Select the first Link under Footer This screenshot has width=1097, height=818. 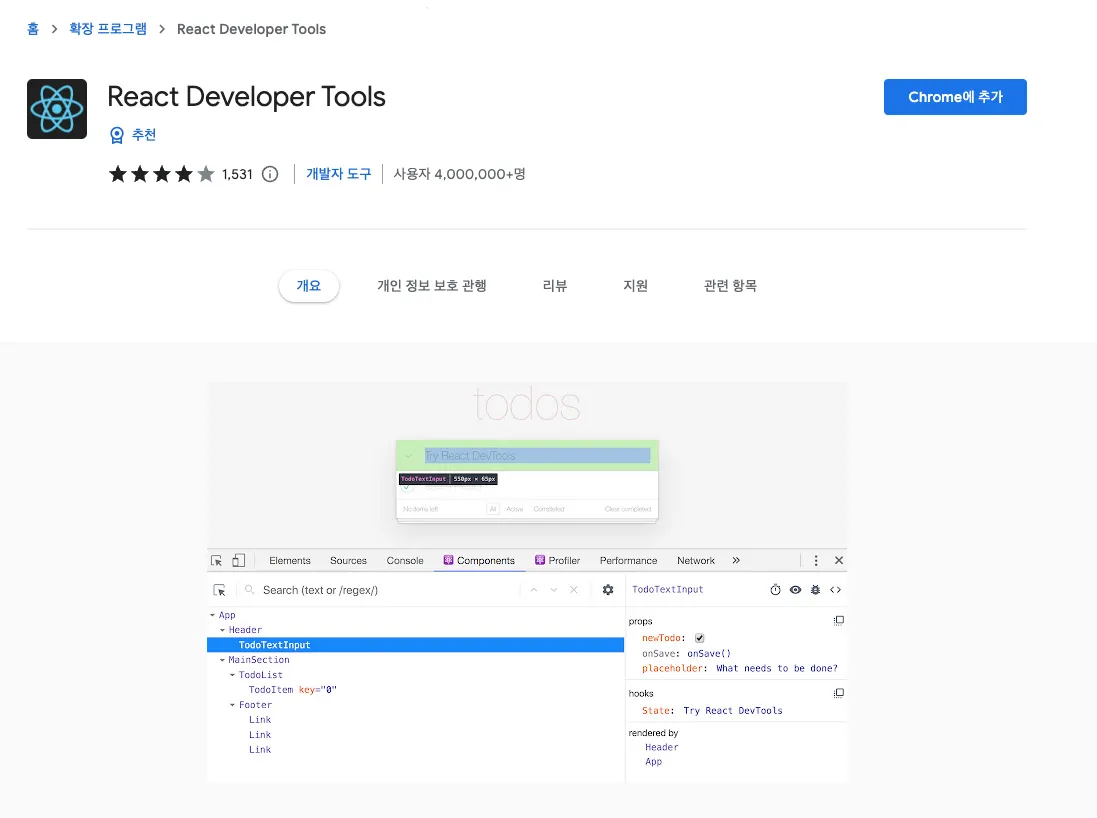(260, 720)
